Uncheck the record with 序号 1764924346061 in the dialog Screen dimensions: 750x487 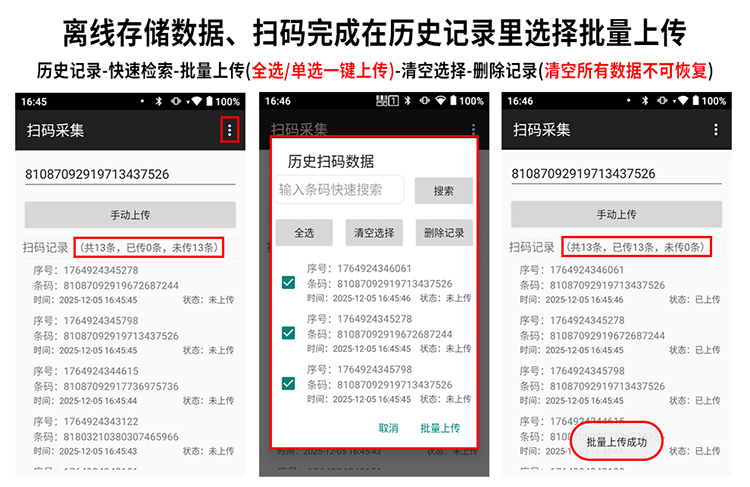point(288,283)
